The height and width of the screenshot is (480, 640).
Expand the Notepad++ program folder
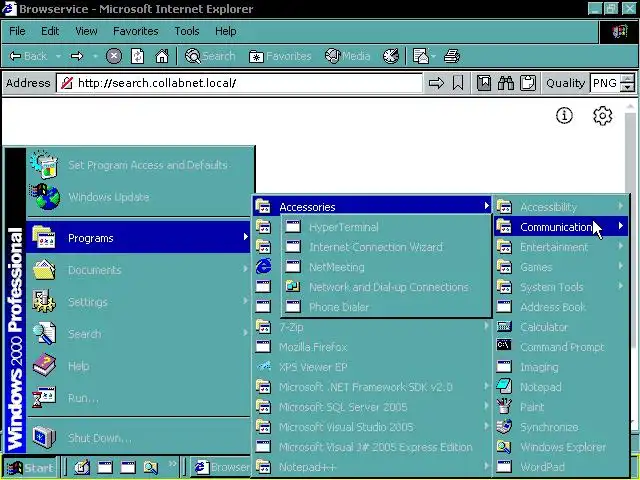[372, 467]
